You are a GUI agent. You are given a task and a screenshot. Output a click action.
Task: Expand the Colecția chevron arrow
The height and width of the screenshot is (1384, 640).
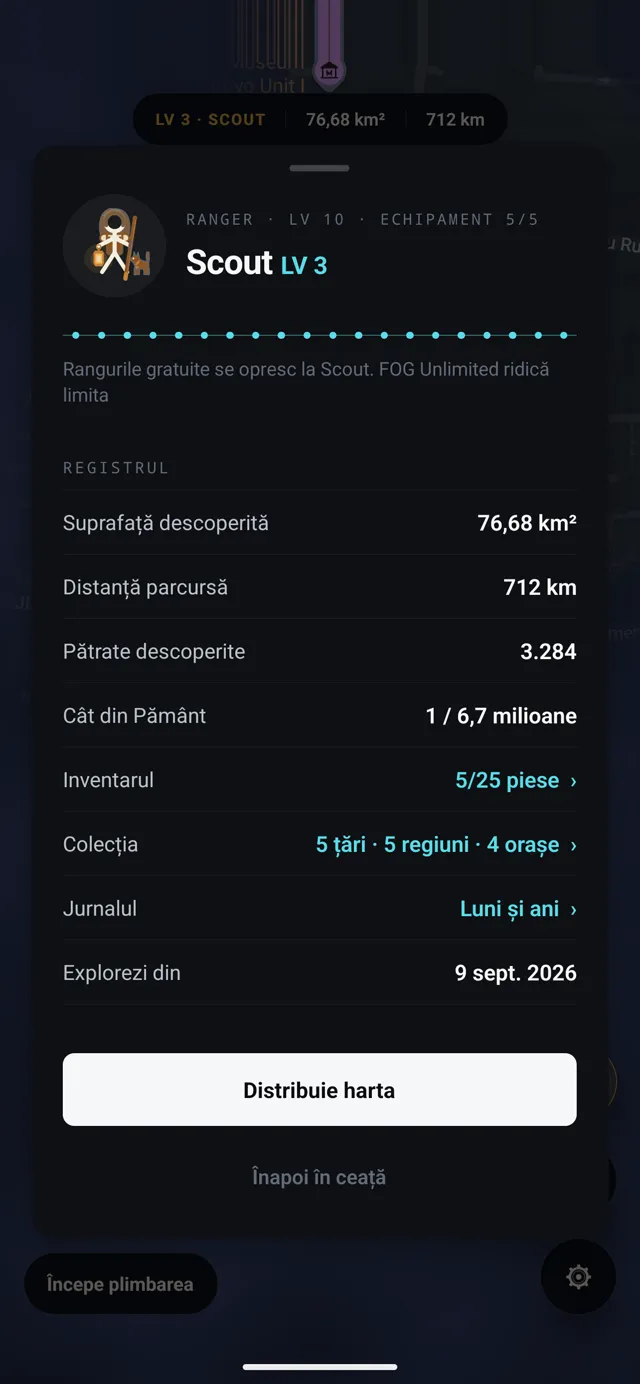click(573, 845)
